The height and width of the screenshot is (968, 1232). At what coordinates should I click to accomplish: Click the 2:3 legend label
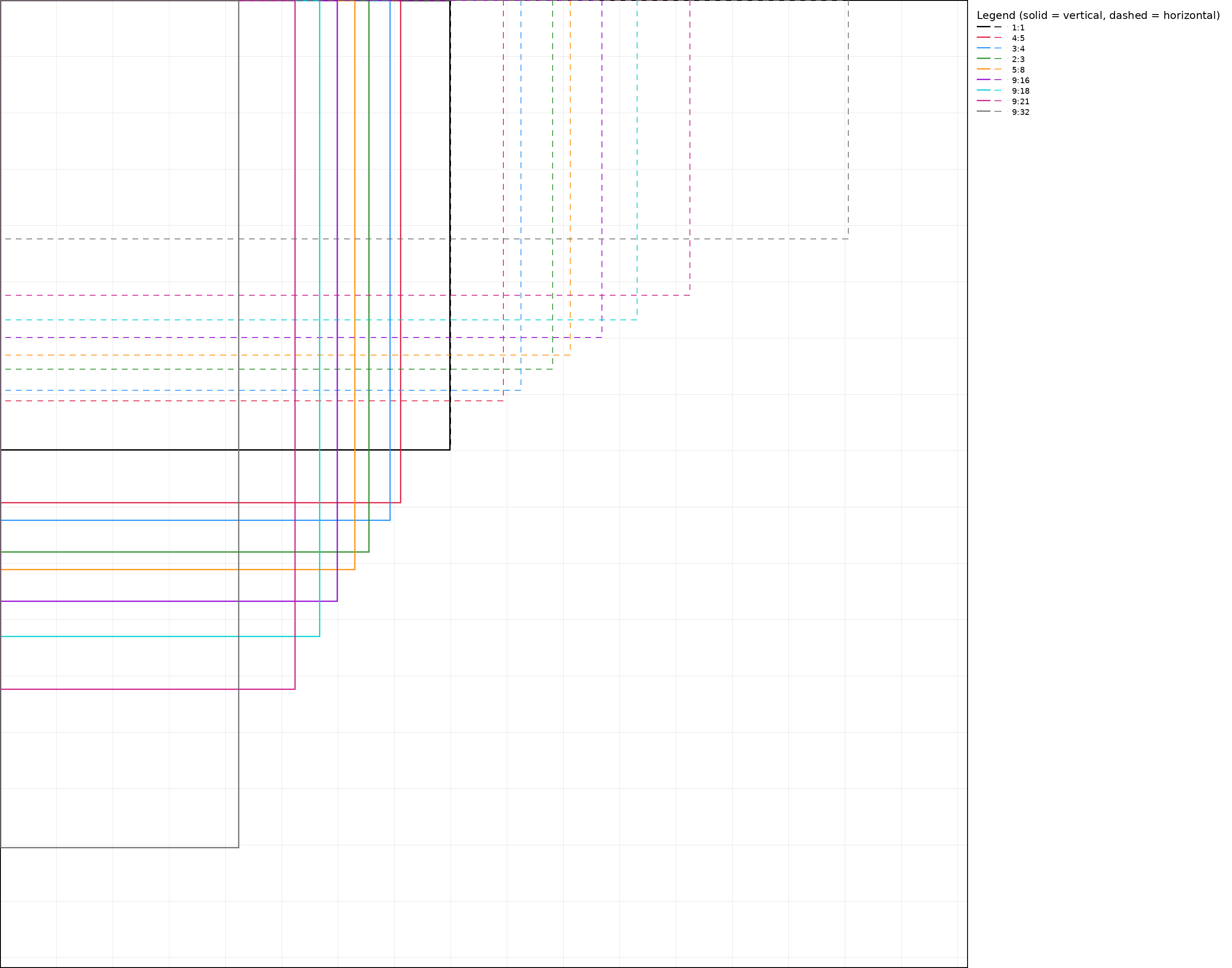tap(1018, 59)
